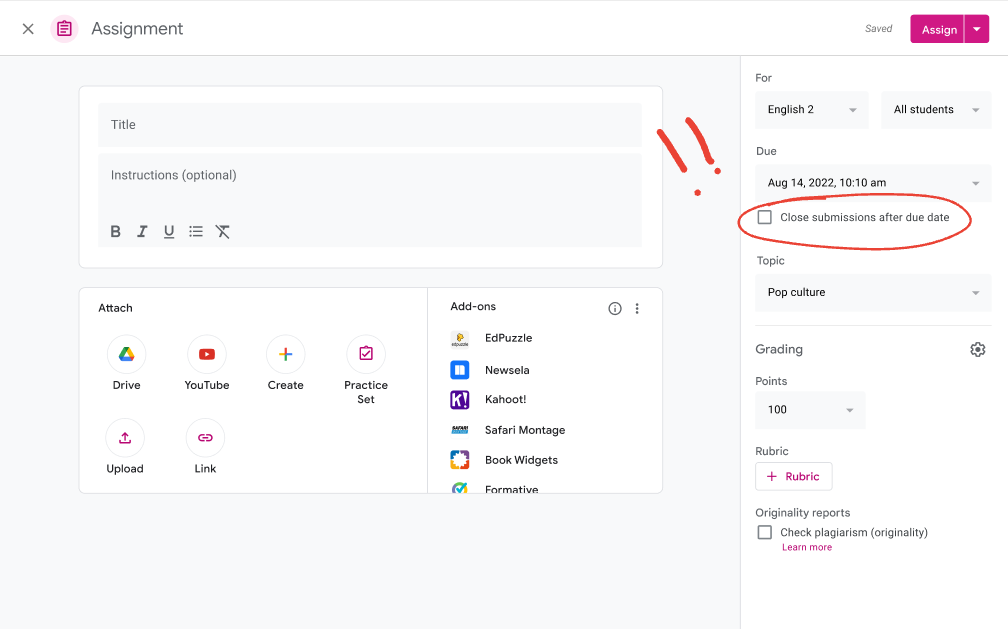Click the Newsela add-on icon
1008x629 pixels.
click(x=460, y=370)
